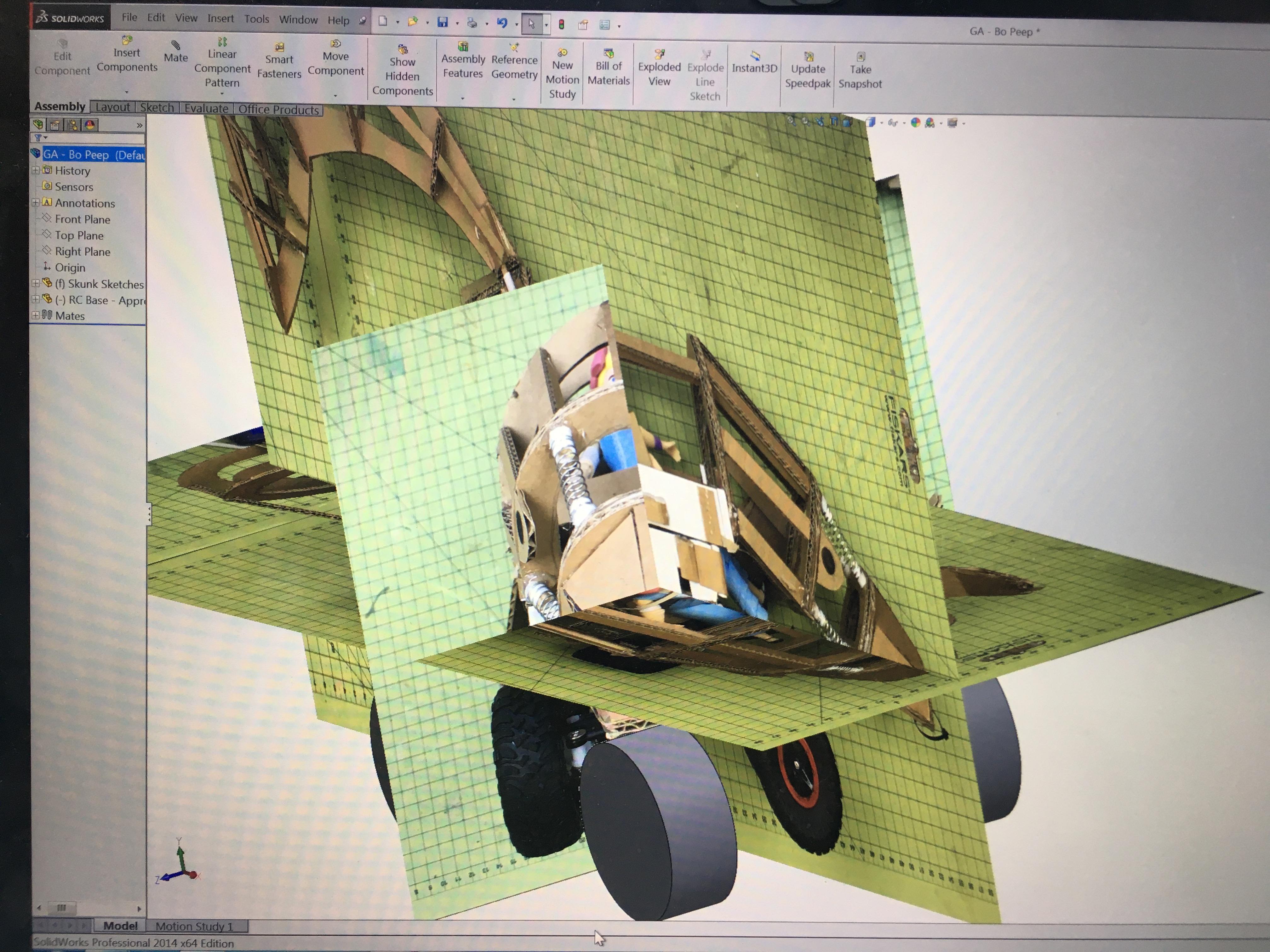Screen dimensions: 1270x952
Task: Click the Save icon in toolbar
Action: click(x=443, y=22)
